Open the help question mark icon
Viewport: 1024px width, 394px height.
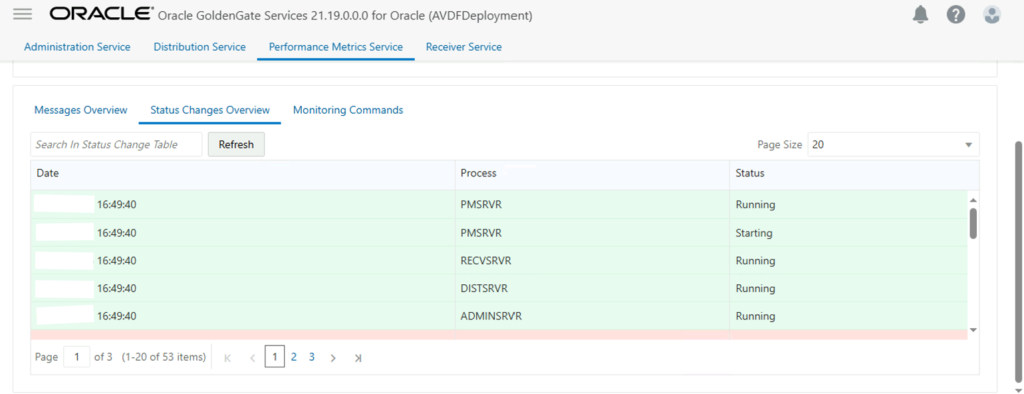click(x=956, y=14)
